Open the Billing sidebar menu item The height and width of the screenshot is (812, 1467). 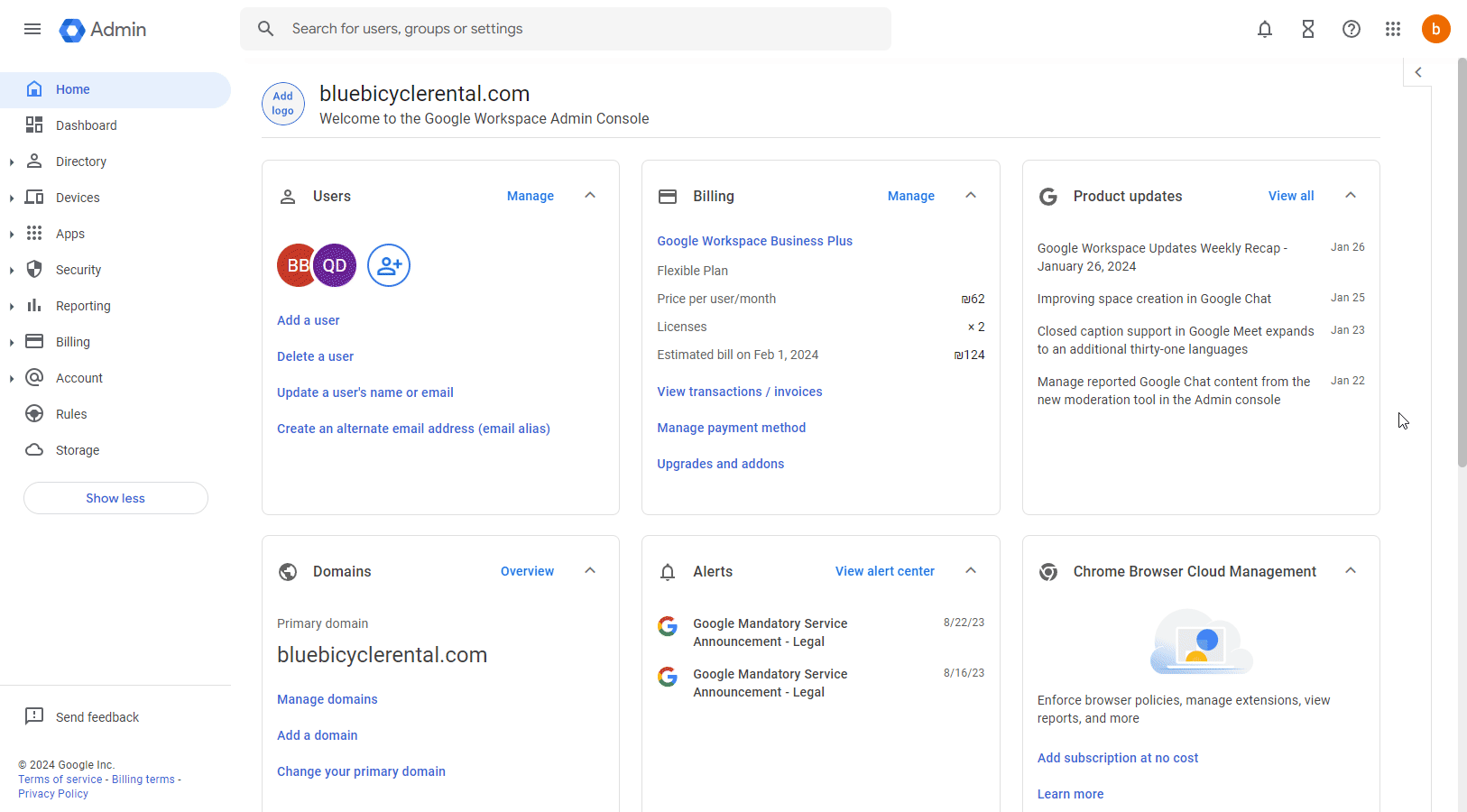[x=115, y=342]
